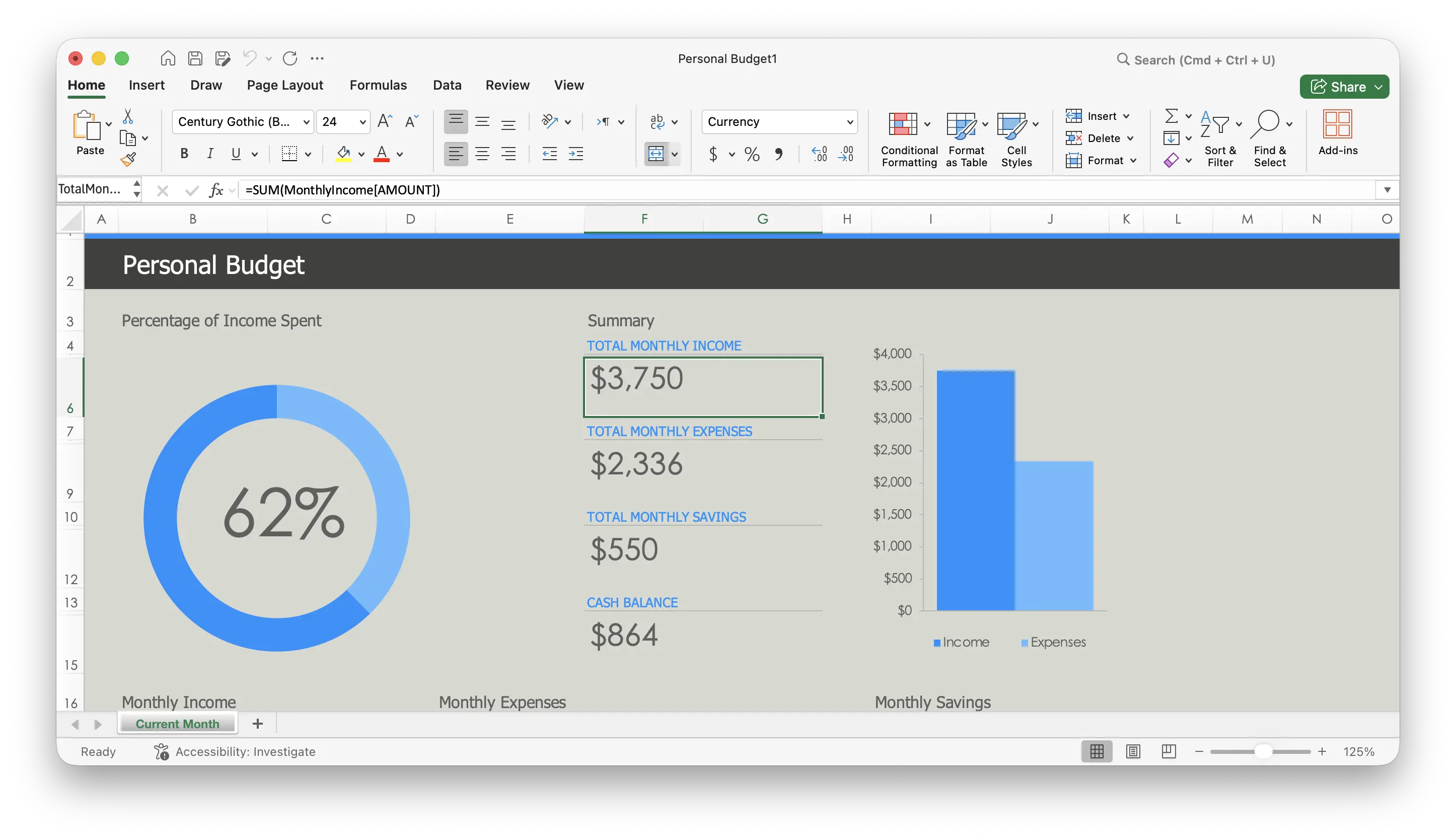Open Conditional Formatting

[908, 139]
